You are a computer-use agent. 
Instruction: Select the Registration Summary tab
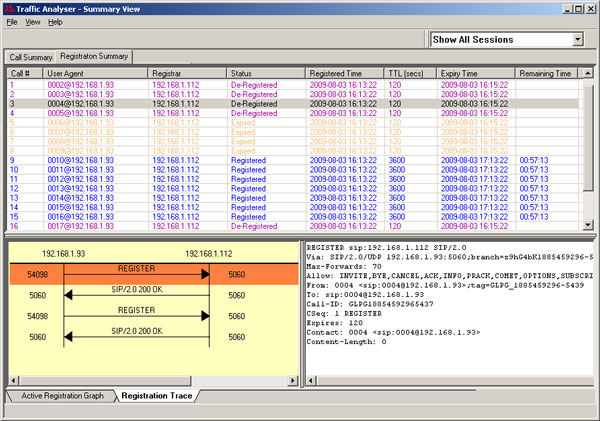tap(94, 56)
